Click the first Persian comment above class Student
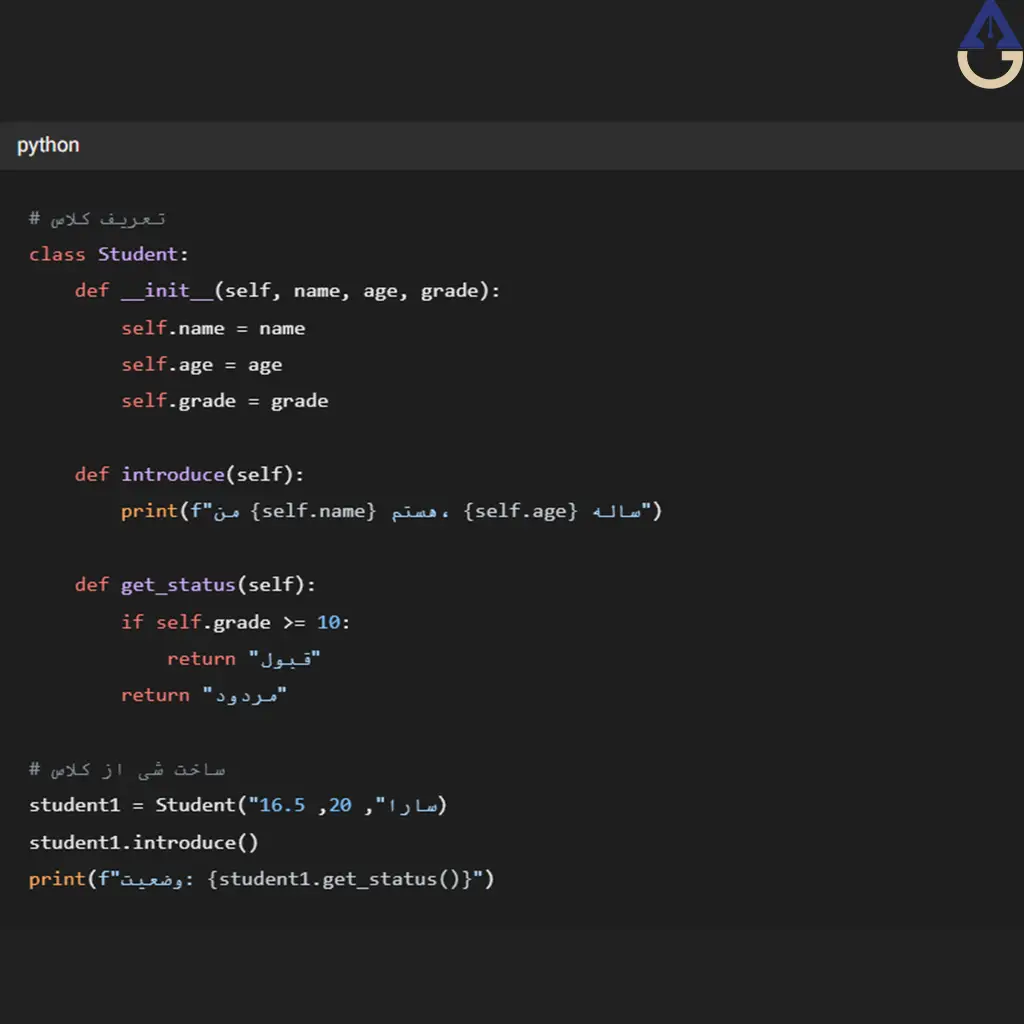 [x=97, y=219]
